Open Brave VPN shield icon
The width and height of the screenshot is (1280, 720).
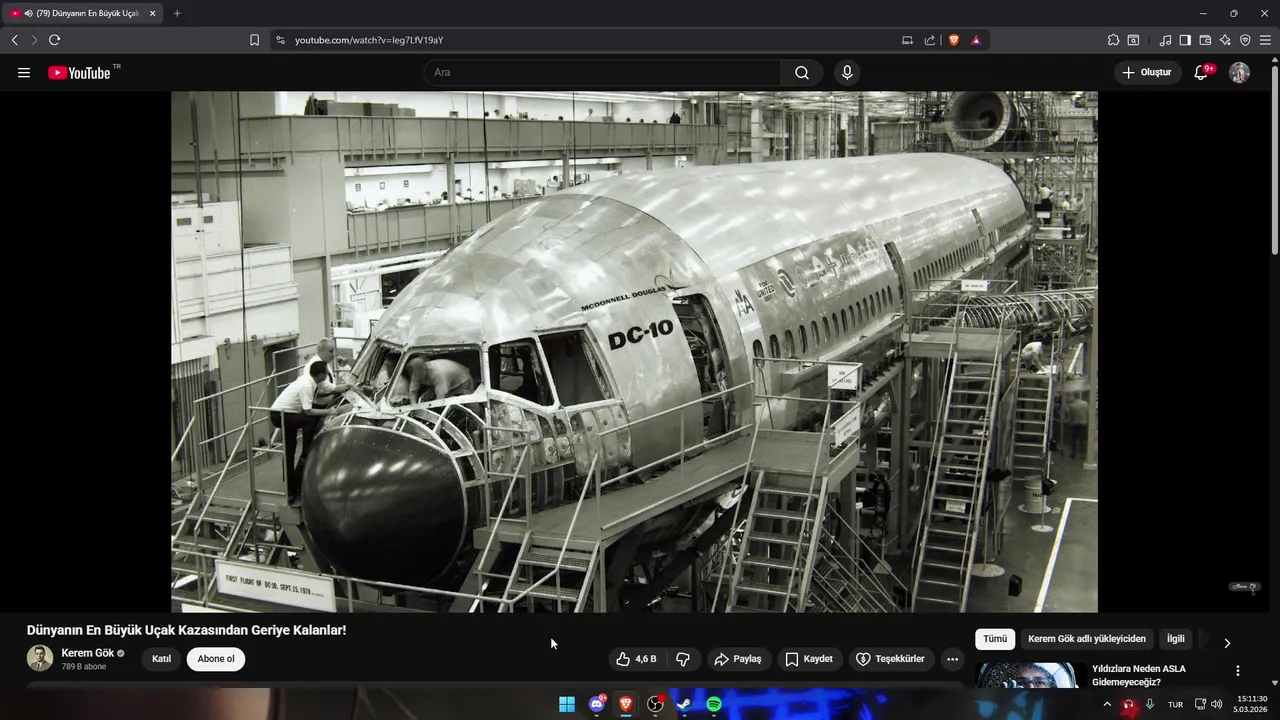pyautogui.click(x=1245, y=40)
